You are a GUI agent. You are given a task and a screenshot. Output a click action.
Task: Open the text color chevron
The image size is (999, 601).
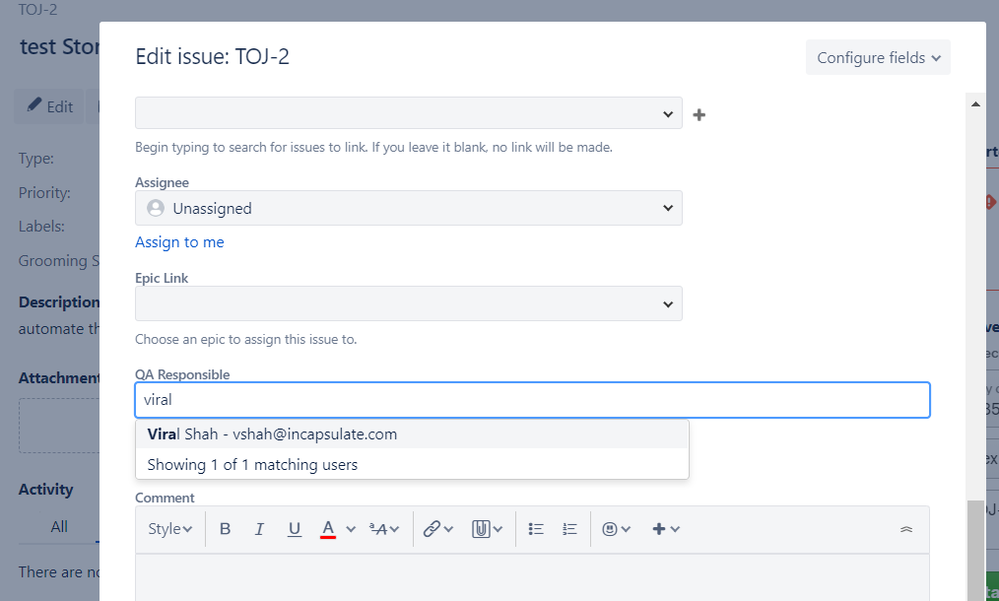pyautogui.click(x=350, y=529)
